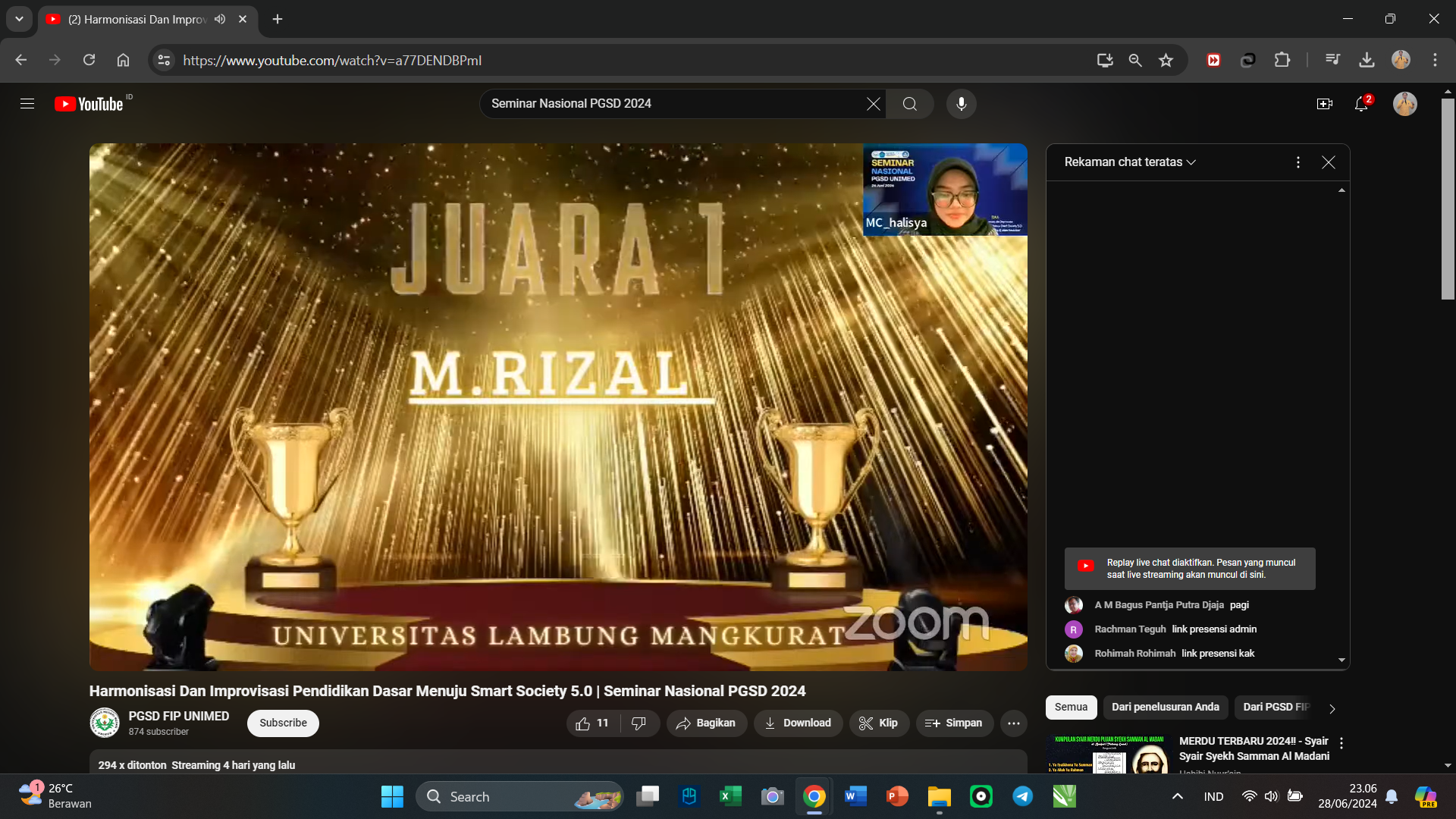Open options for the MERDU TERBARU video

click(x=1341, y=743)
